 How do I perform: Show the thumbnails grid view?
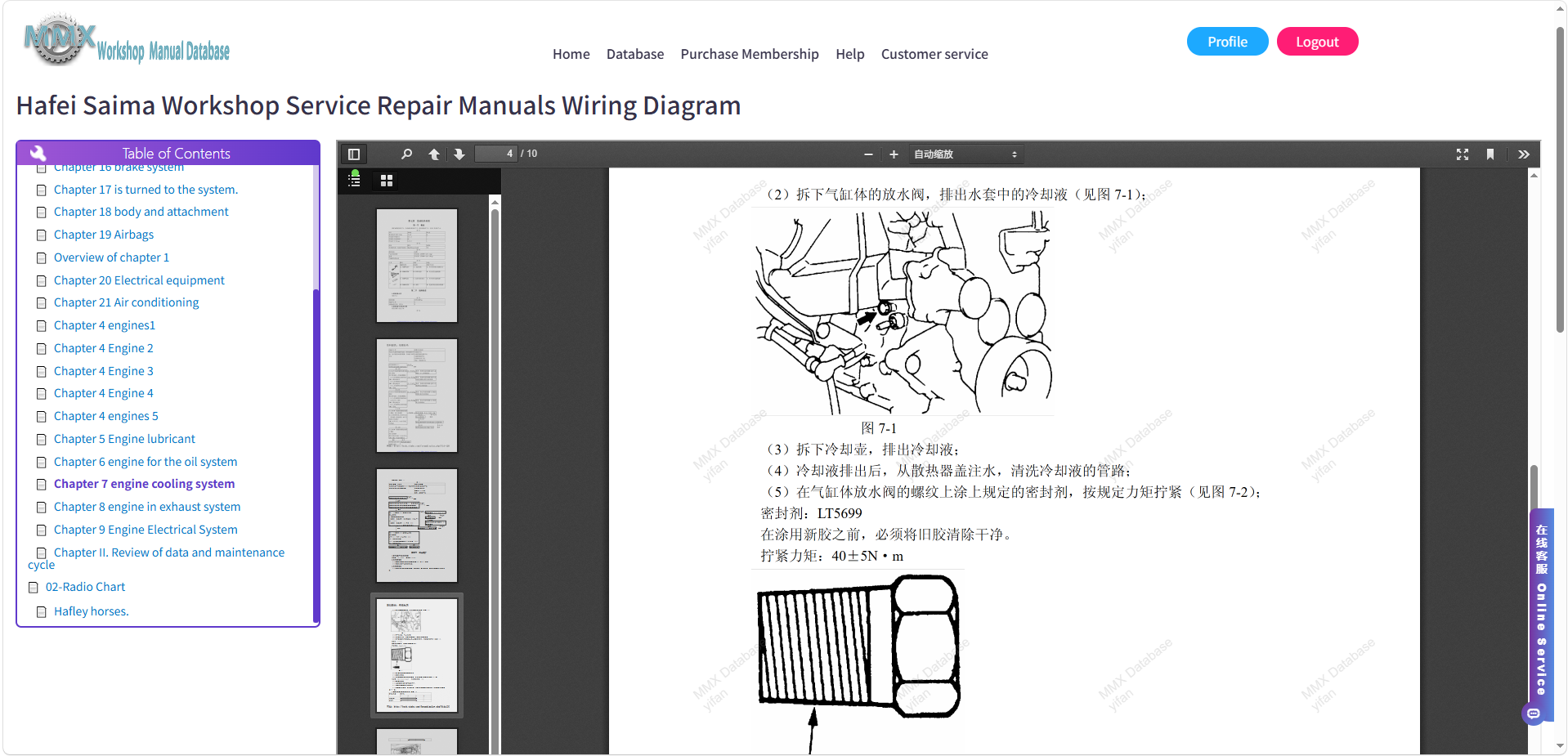coord(387,180)
